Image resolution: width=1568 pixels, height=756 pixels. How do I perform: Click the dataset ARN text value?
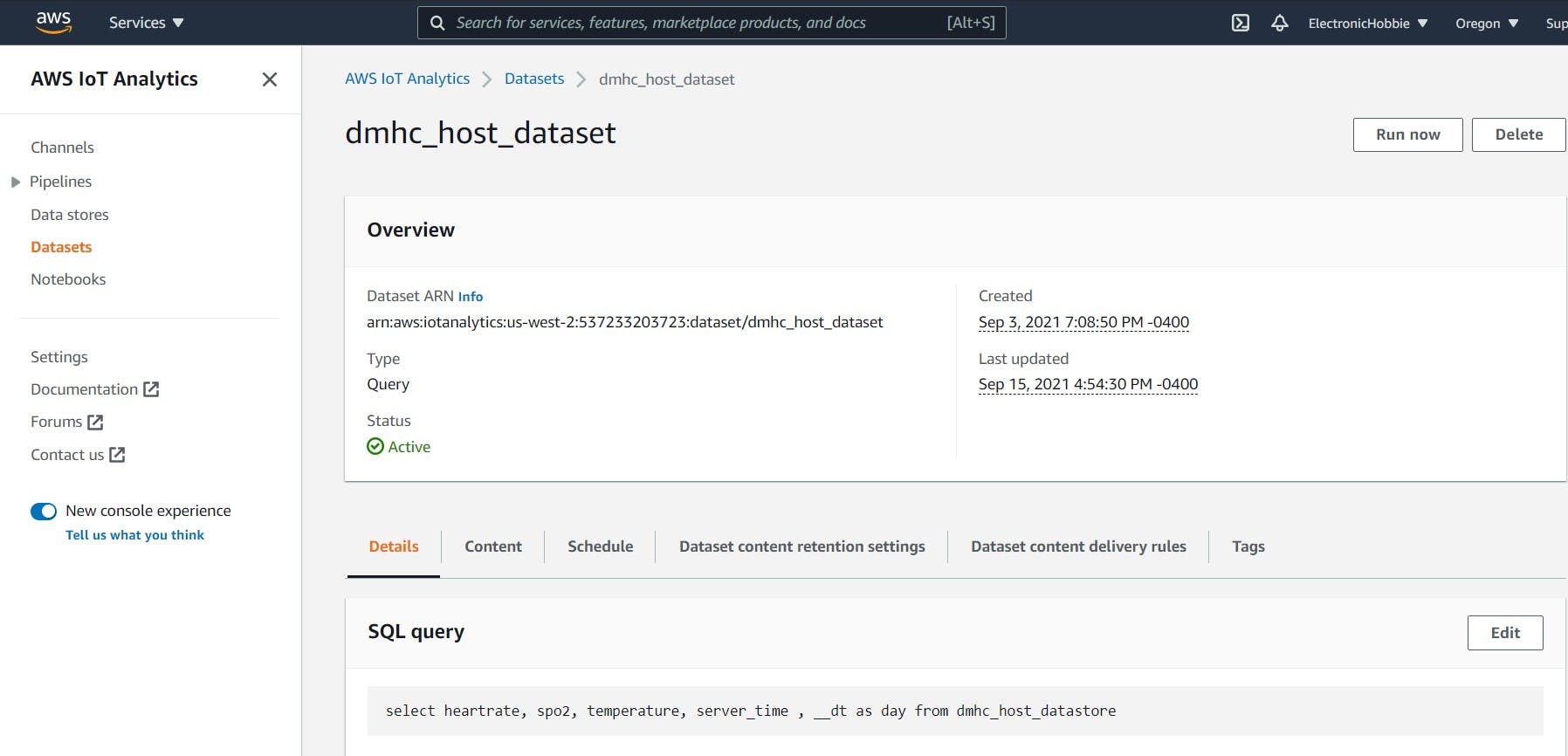(625, 322)
